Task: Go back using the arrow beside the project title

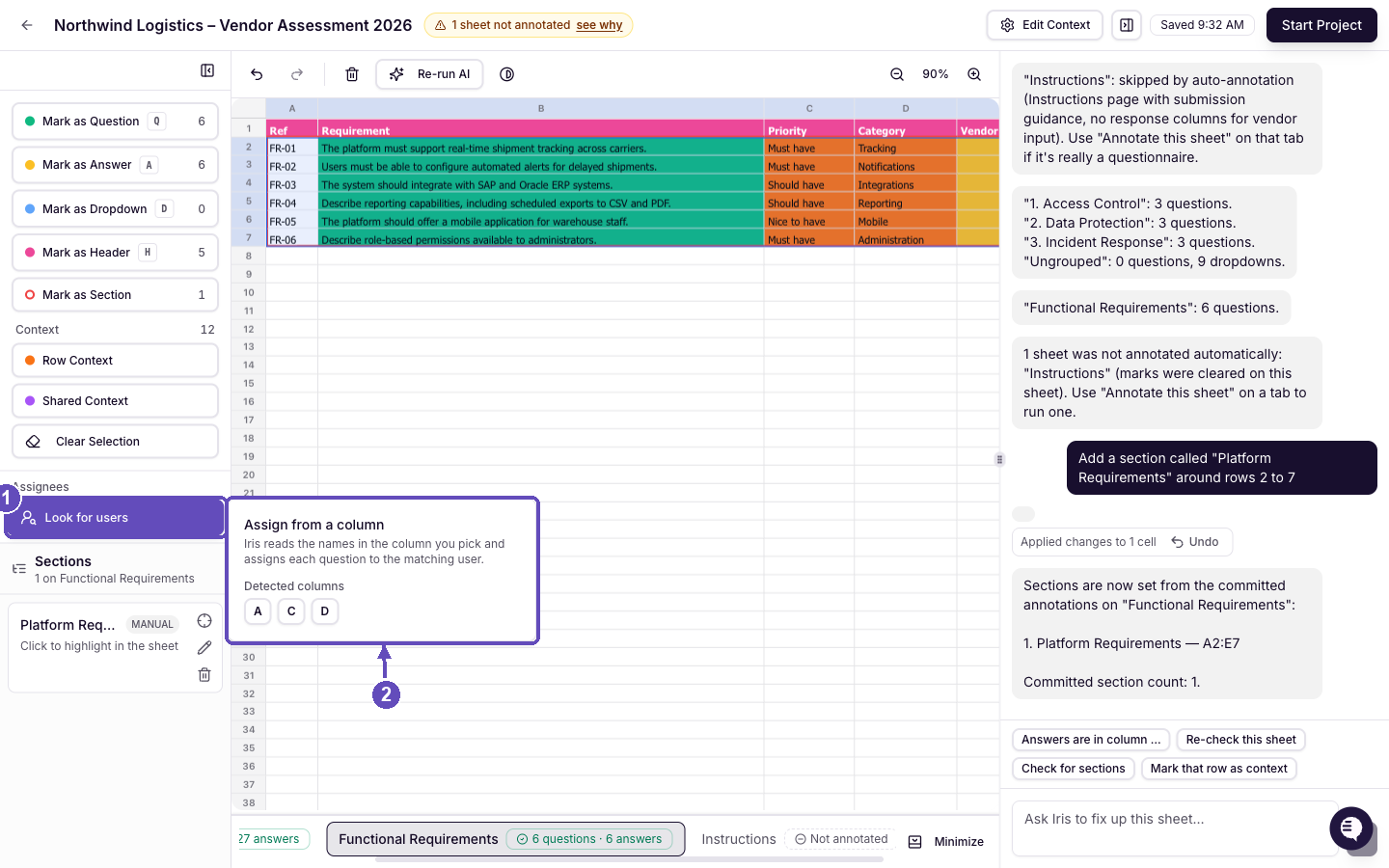Action: click(27, 25)
